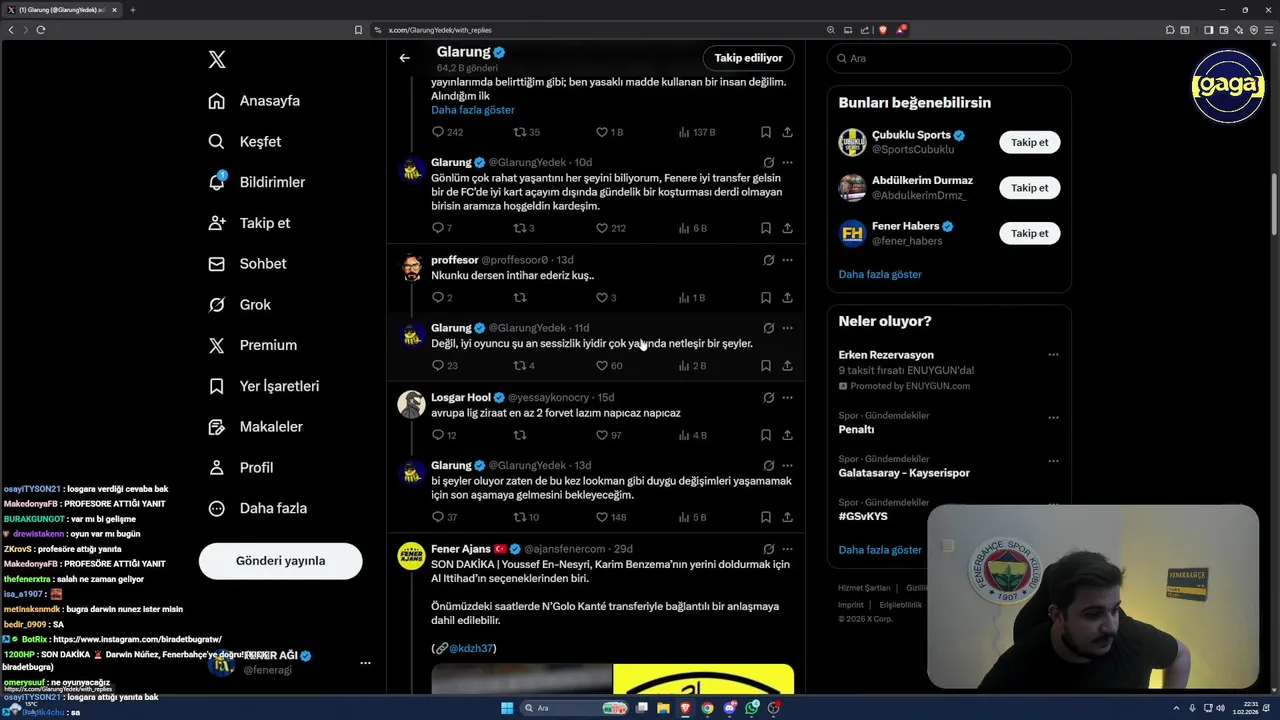Open Premium page

(x=252, y=345)
